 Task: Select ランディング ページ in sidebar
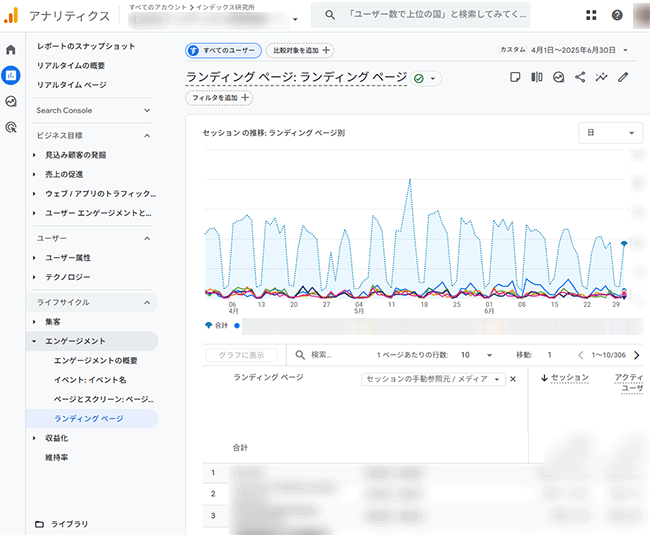coord(92,419)
